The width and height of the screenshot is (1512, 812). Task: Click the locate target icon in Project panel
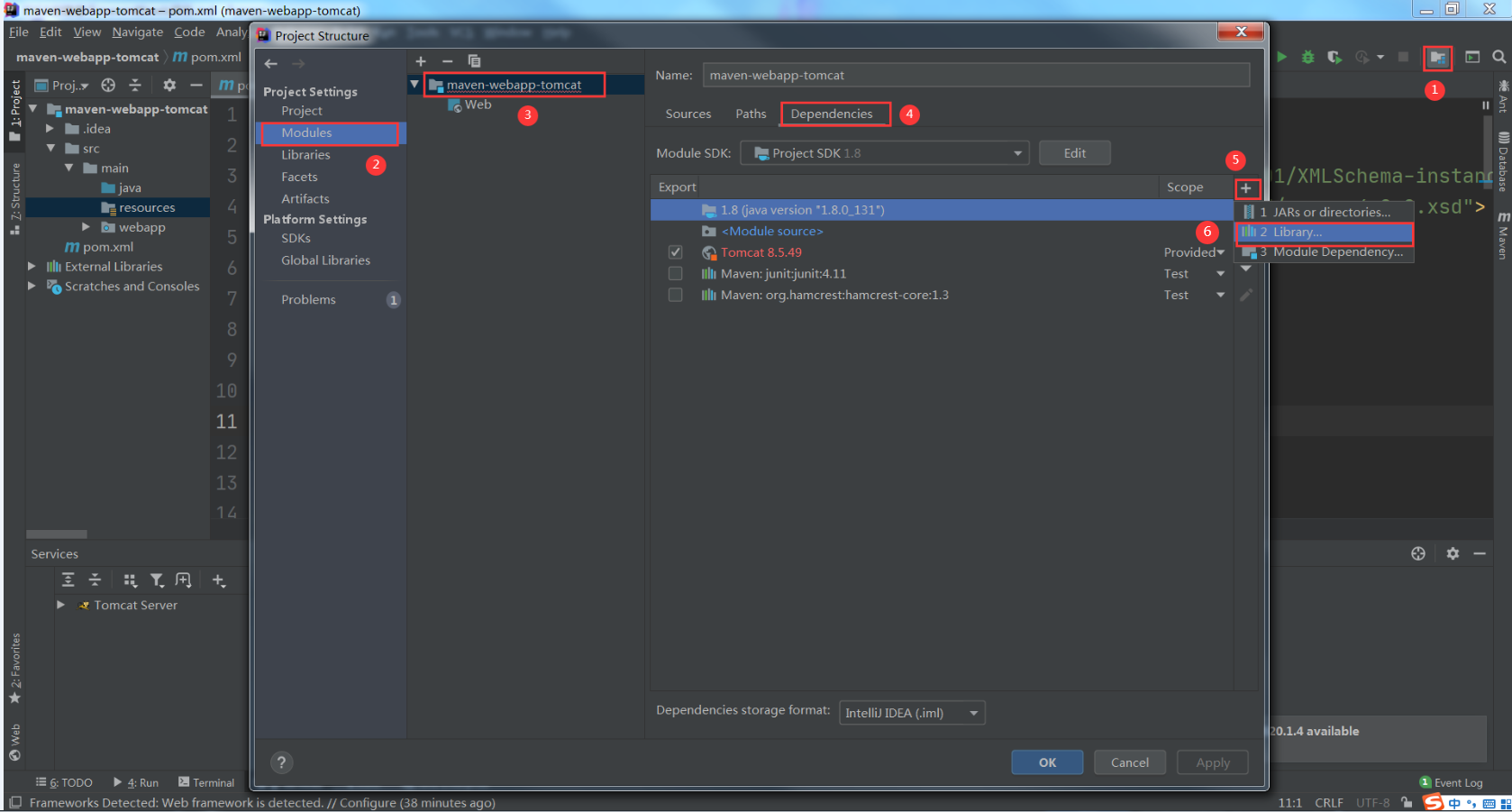click(108, 85)
